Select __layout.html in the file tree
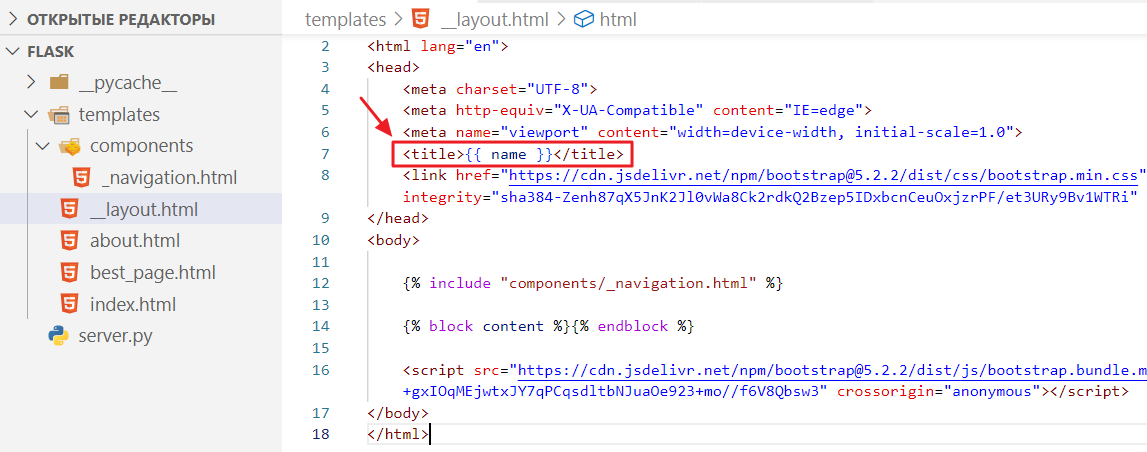Viewport: 1147px width, 452px height. [x=144, y=210]
